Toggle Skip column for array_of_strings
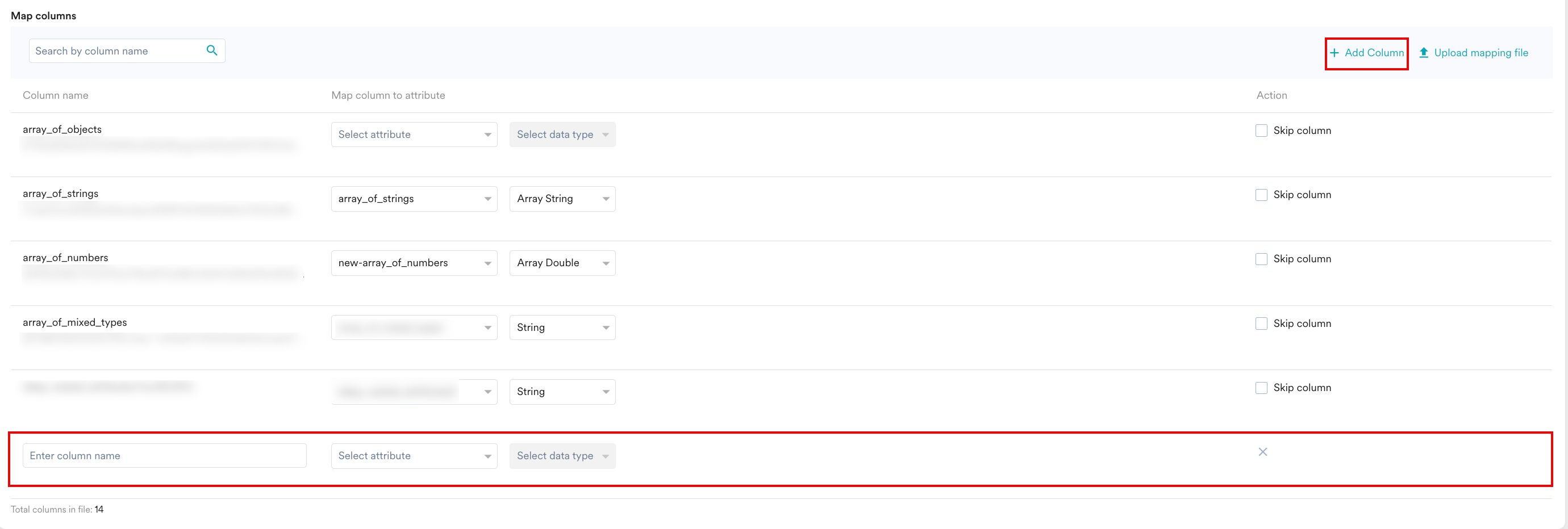Viewport: 1568px width, 529px height. pyautogui.click(x=1261, y=195)
